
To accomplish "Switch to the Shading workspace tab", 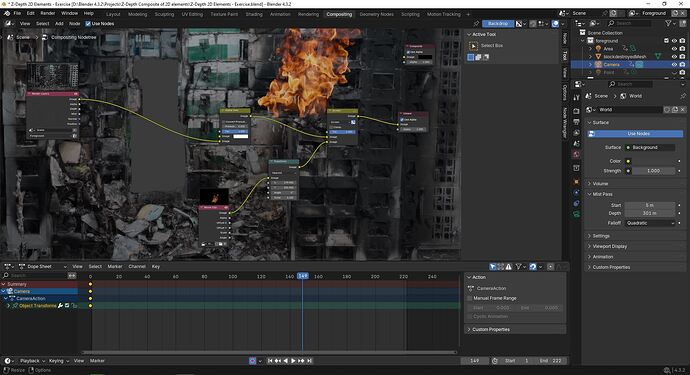I will point(254,14).
